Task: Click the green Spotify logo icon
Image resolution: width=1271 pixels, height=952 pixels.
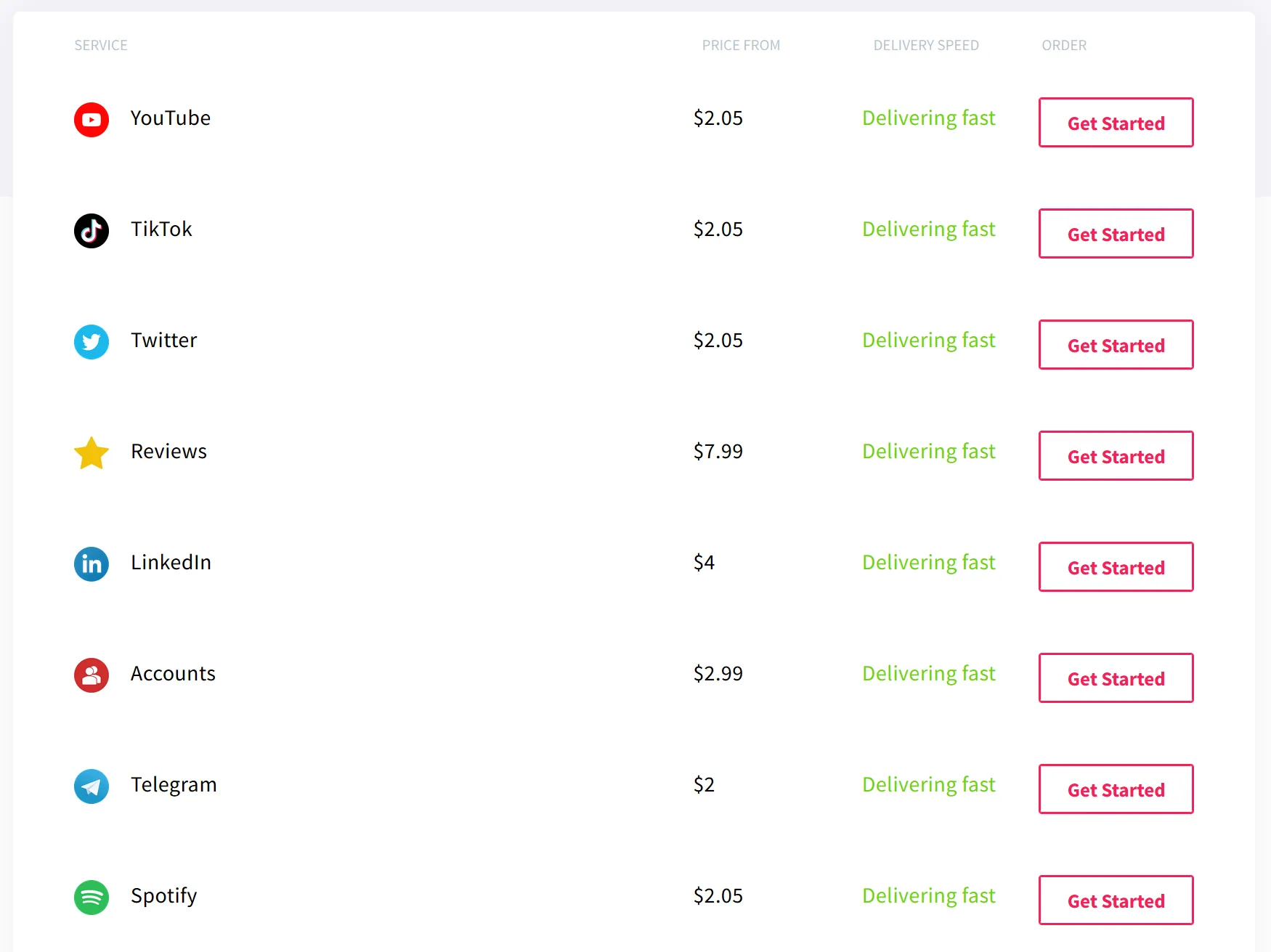Action: (x=92, y=898)
